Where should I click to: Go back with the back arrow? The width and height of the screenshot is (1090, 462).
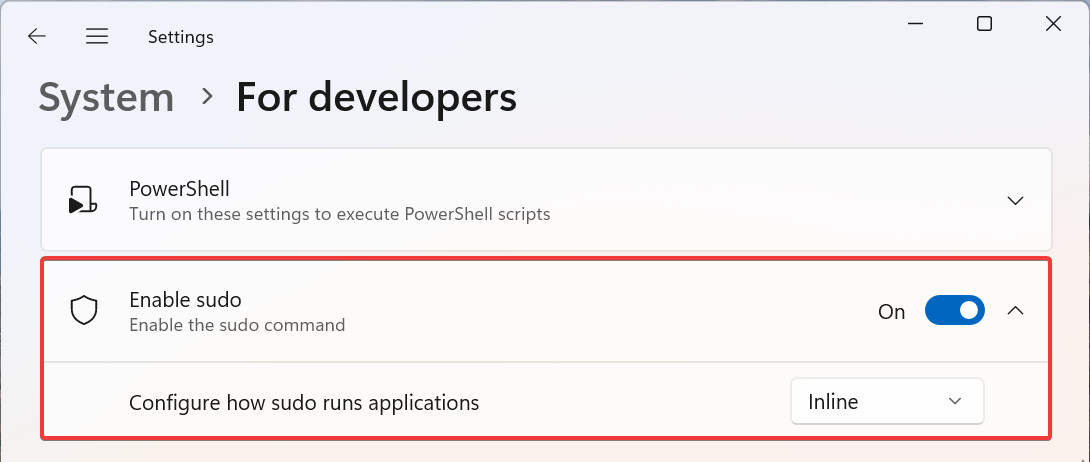pos(37,37)
